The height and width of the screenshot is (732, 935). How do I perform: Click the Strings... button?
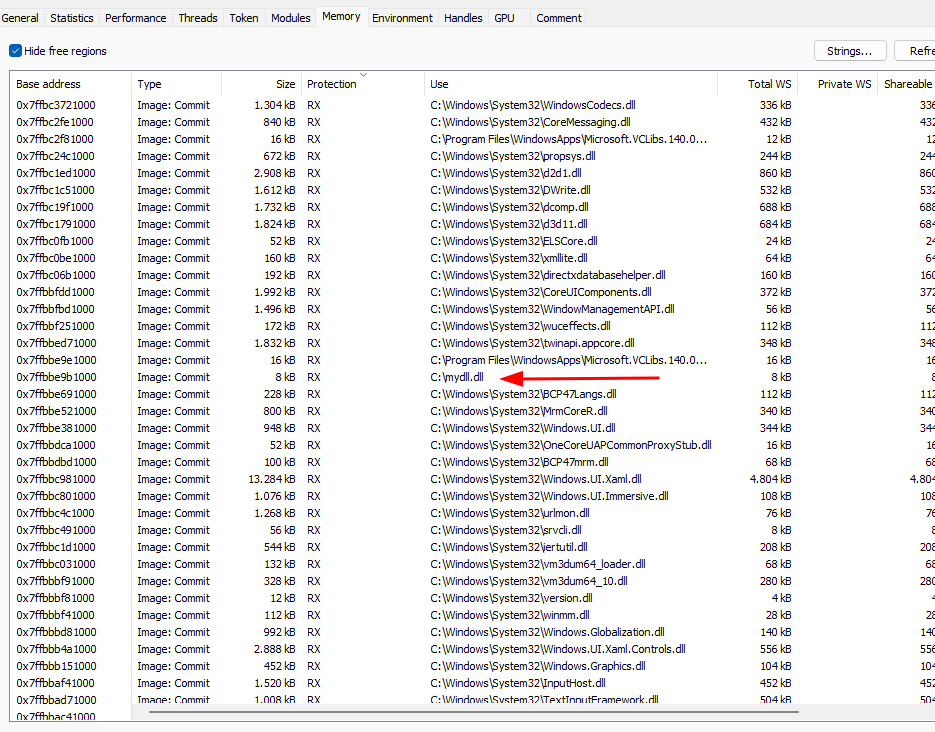[x=850, y=51]
